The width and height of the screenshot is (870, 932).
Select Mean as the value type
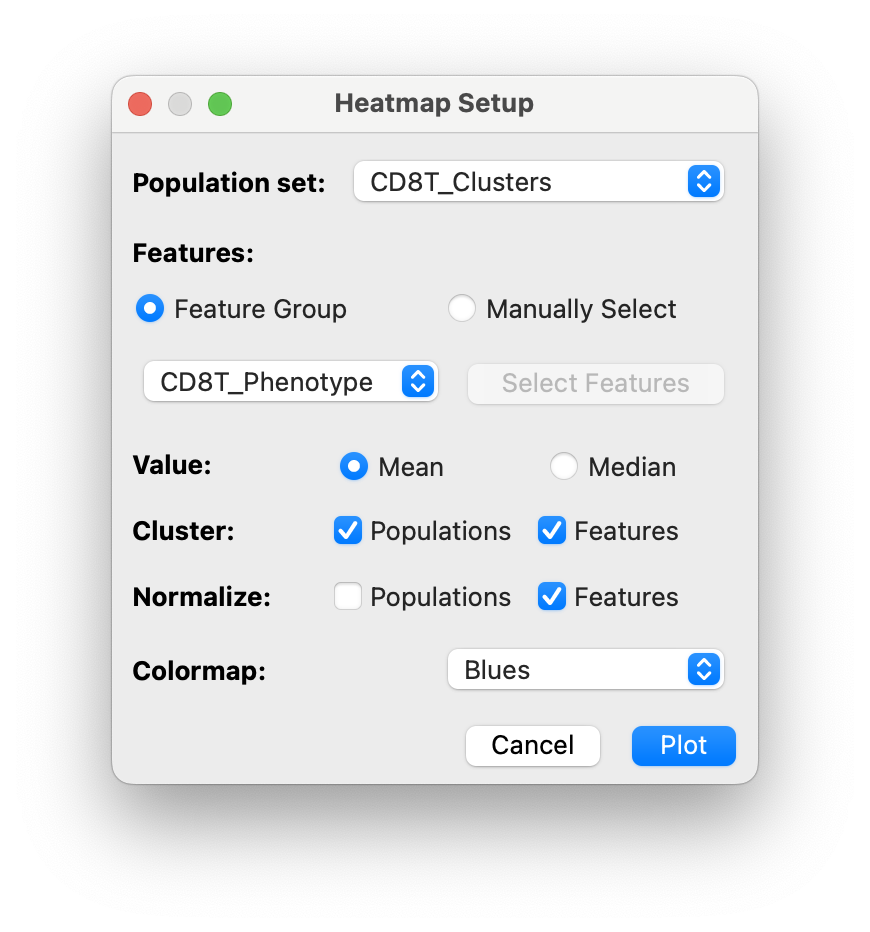(353, 466)
